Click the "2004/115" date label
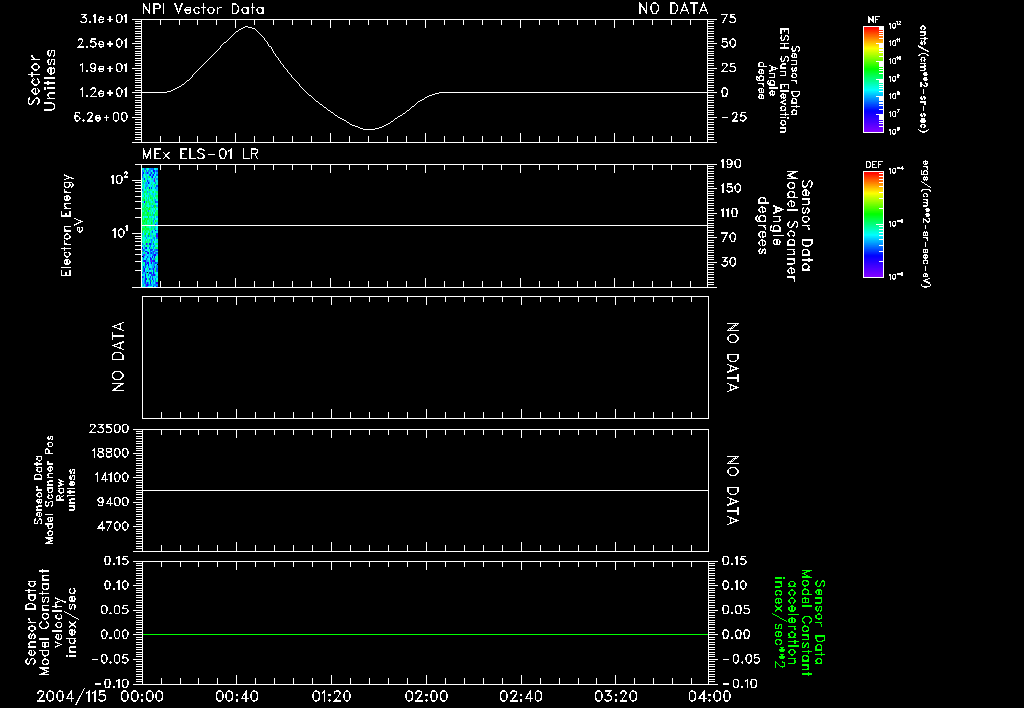 coord(71,696)
